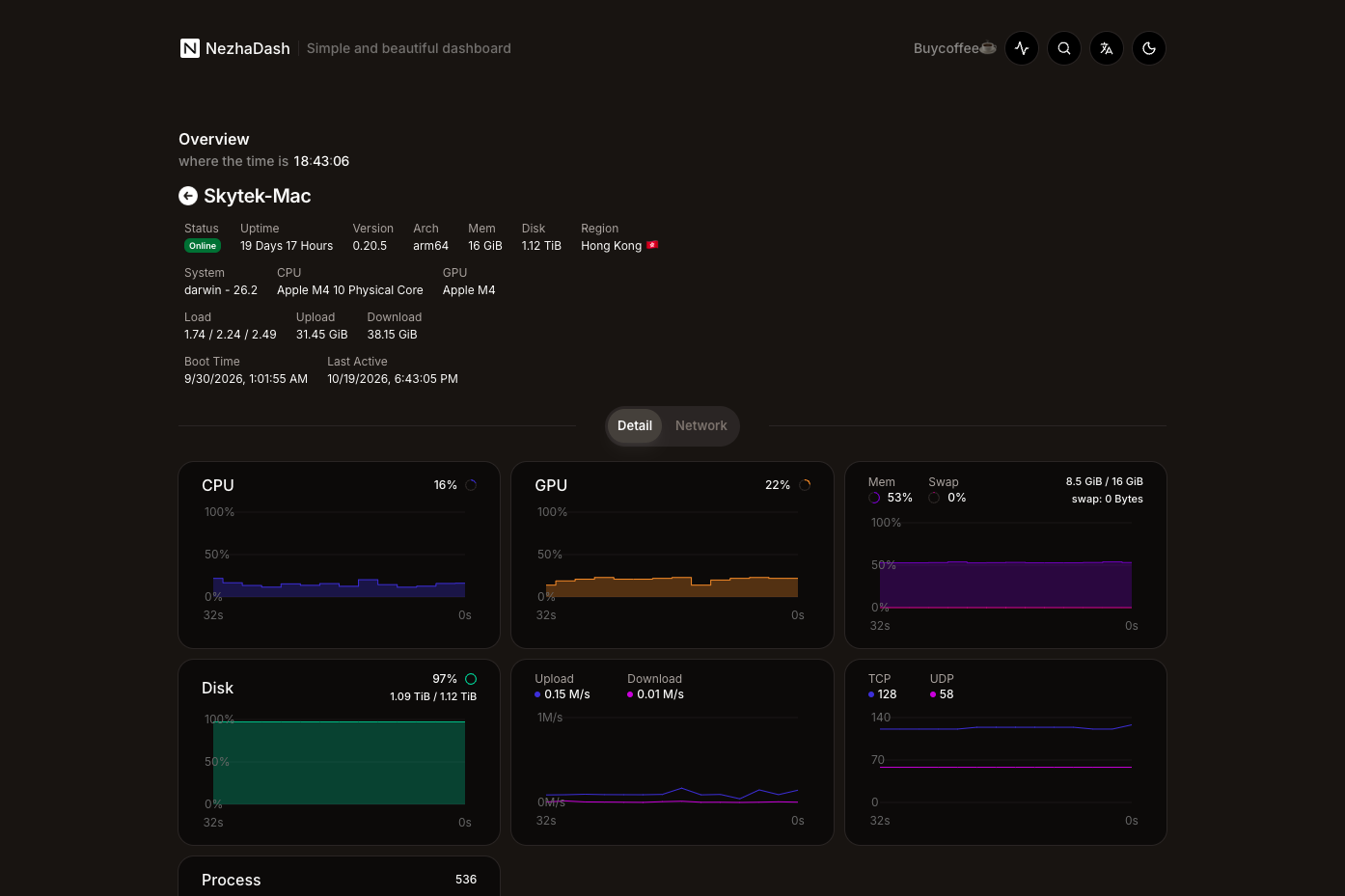
Task: Click the Disk usage ring indicator
Action: 471,679
